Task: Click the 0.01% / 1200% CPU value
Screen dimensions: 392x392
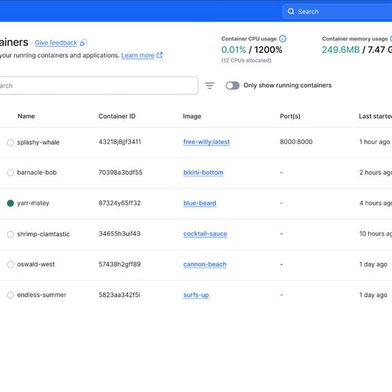Action: click(252, 50)
